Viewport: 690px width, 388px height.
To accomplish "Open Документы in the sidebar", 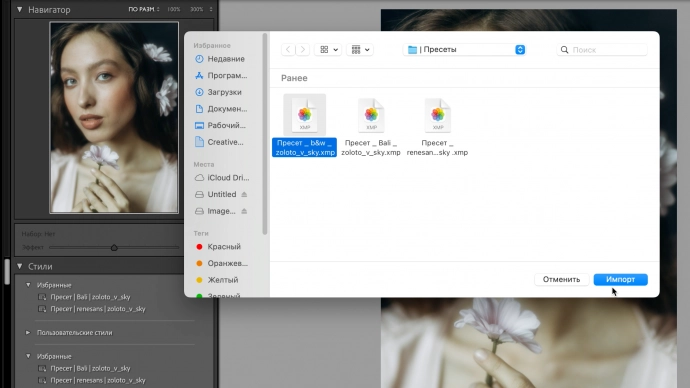I will click(x=221, y=109).
